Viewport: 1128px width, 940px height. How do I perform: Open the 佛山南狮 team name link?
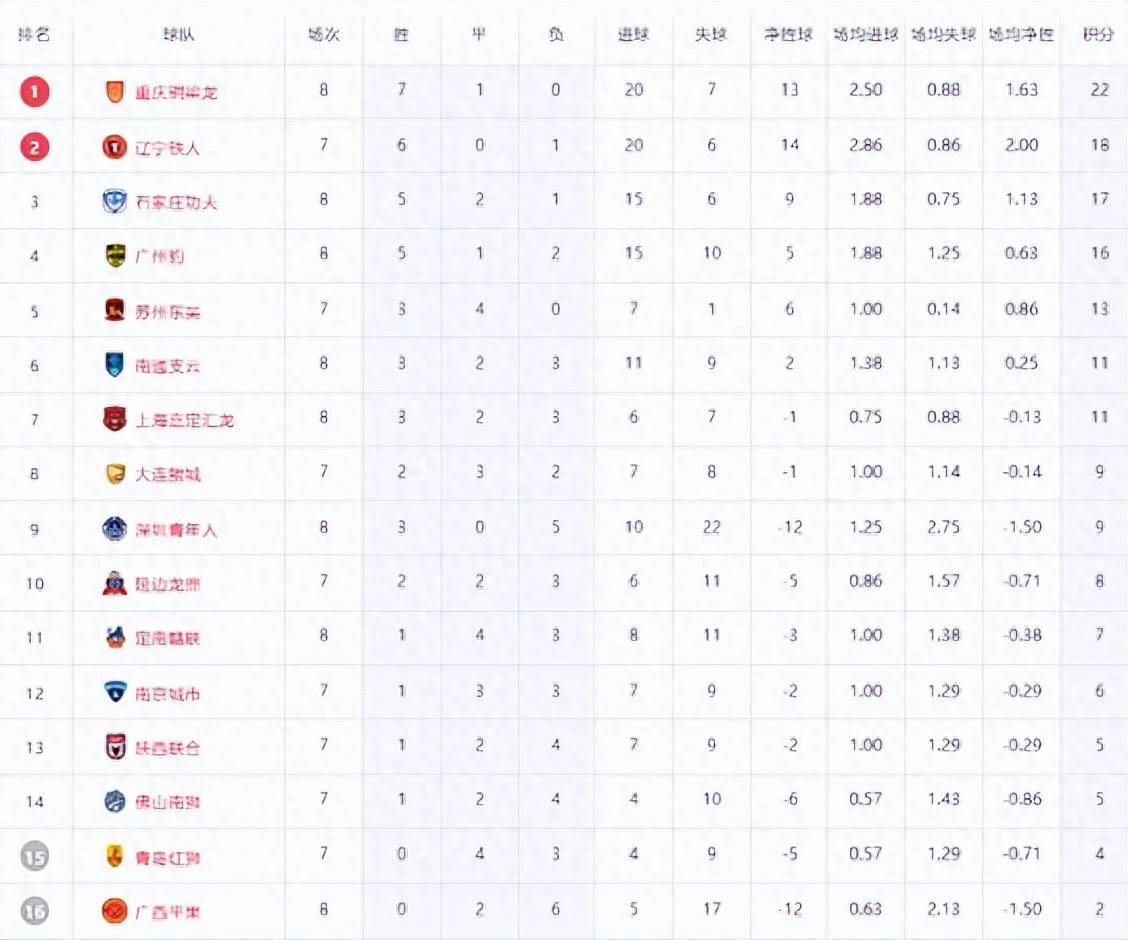(x=168, y=801)
